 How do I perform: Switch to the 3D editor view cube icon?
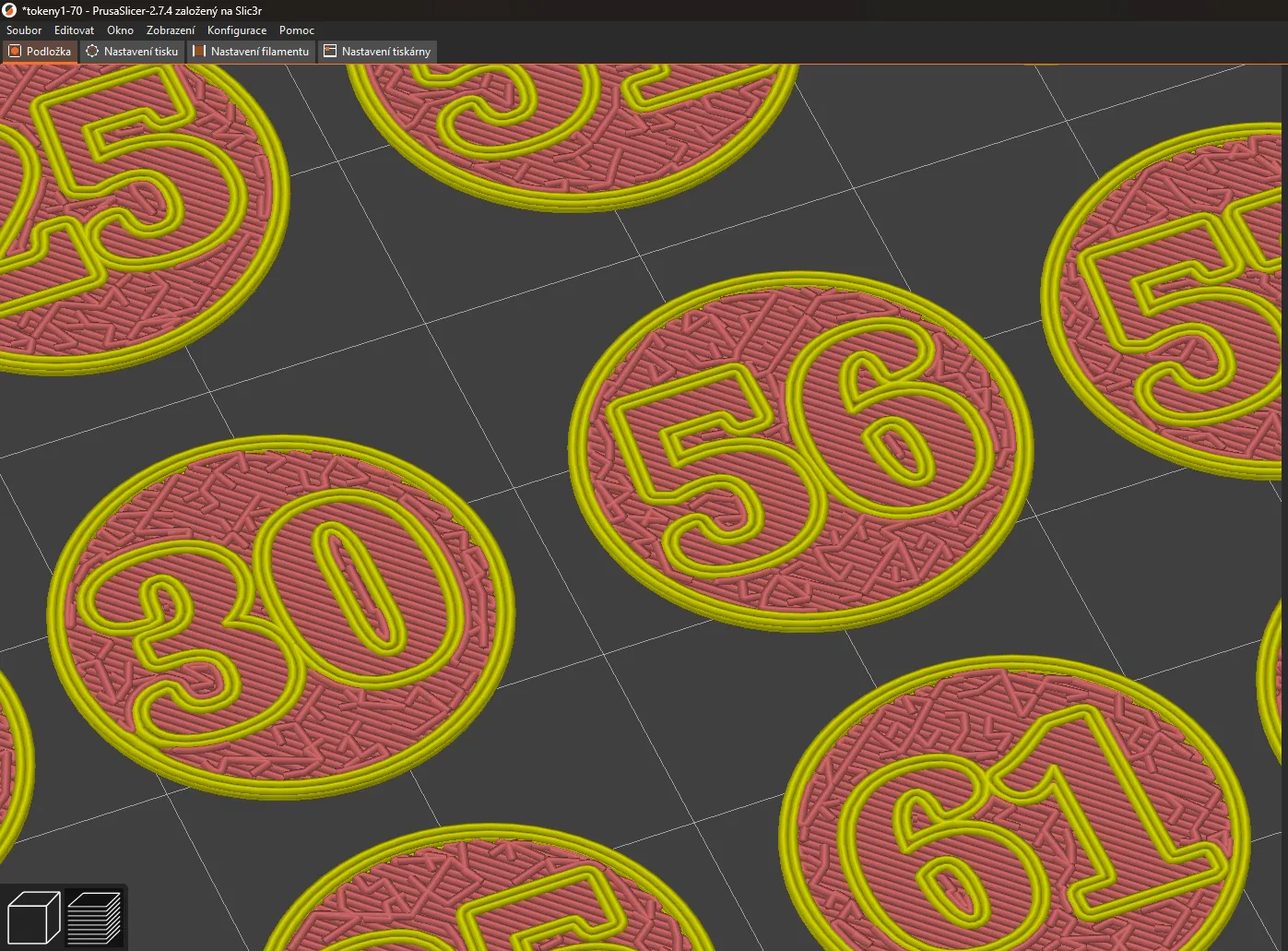[x=33, y=918]
